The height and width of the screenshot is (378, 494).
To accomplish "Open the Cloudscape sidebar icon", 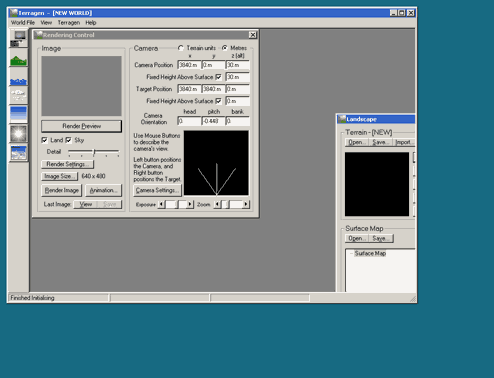I will click(x=18, y=95).
